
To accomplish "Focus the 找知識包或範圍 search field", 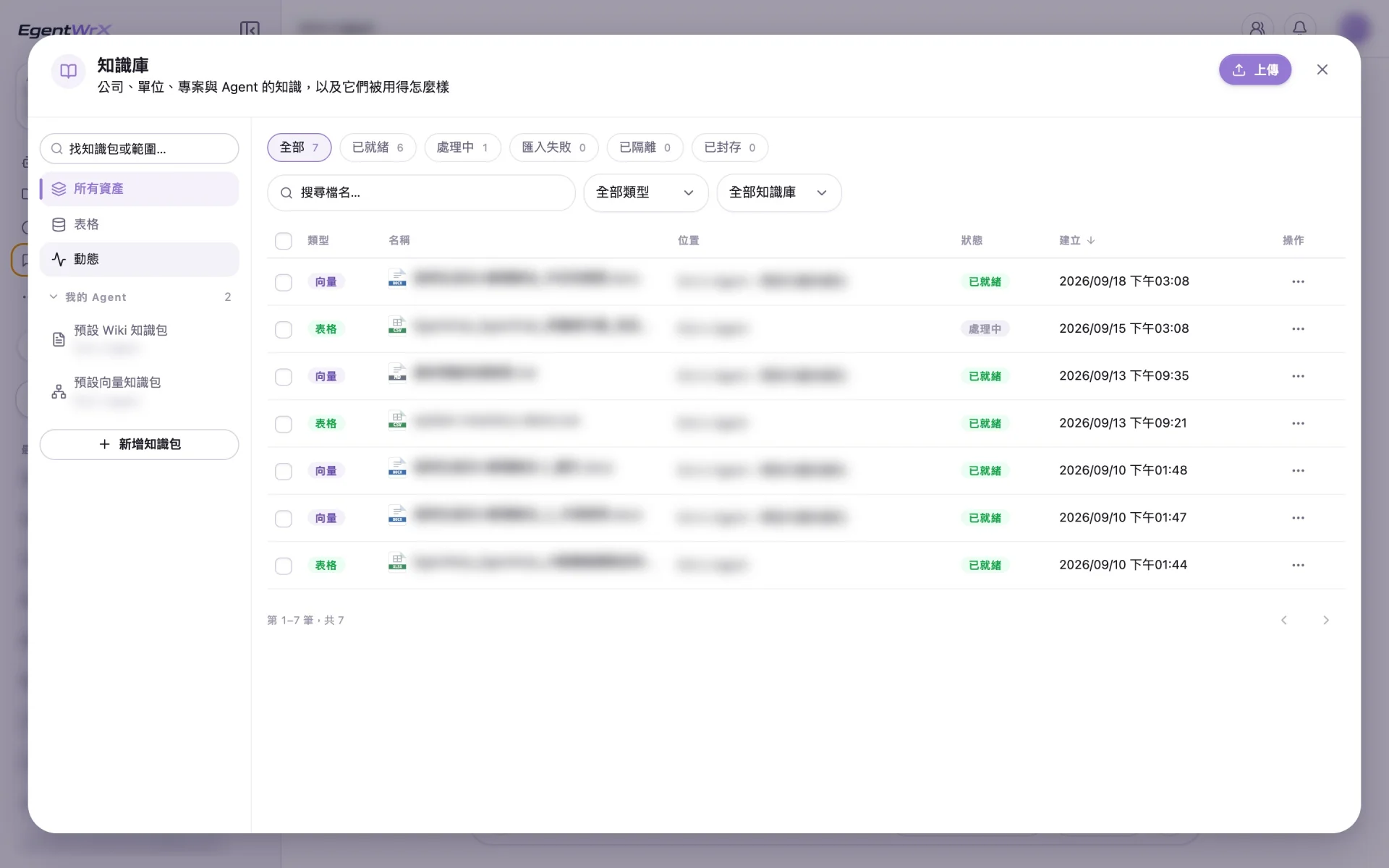I will 139,148.
